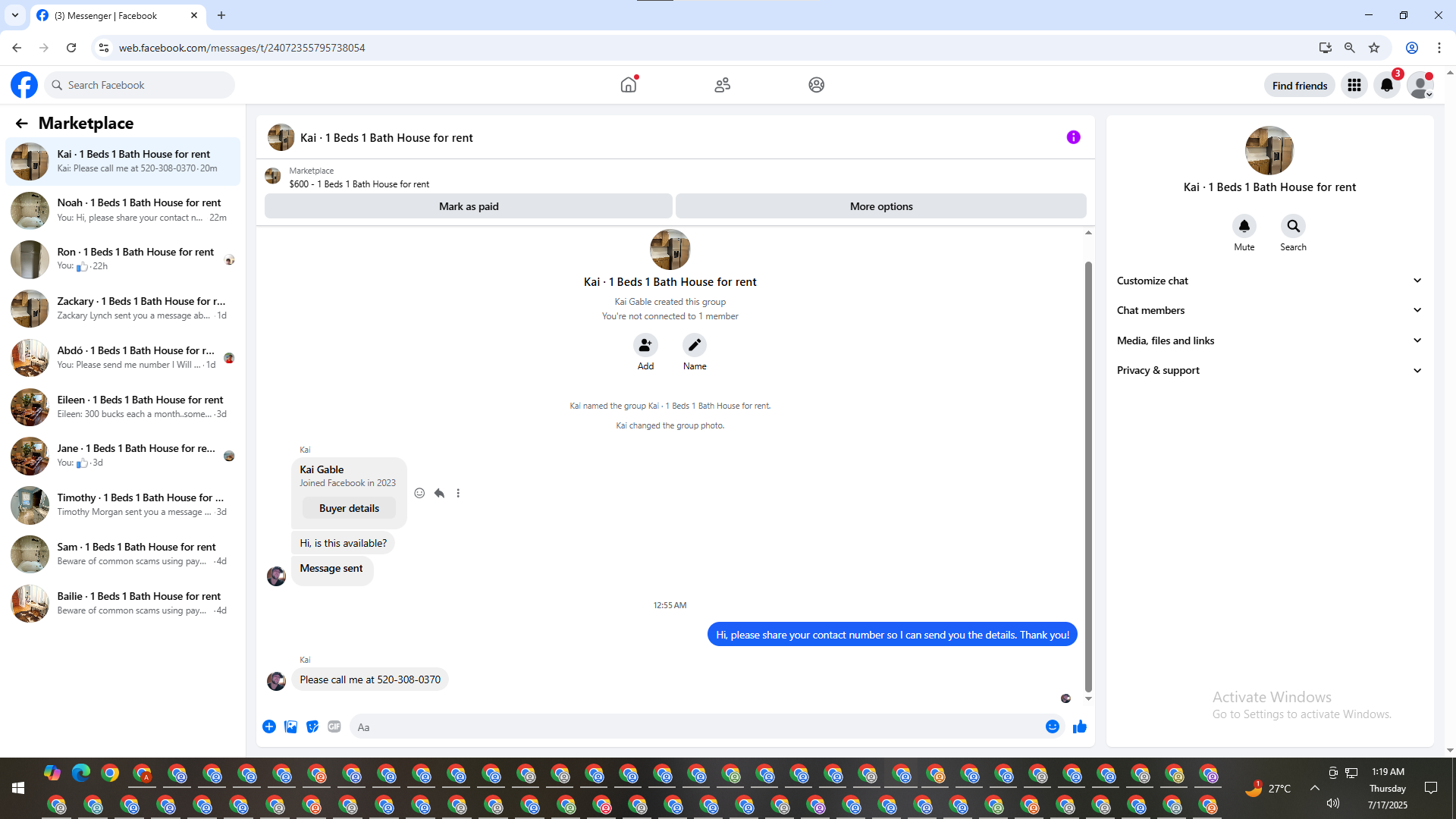Reload the page in the browser
This screenshot has width=1456, height=819.
71,48
